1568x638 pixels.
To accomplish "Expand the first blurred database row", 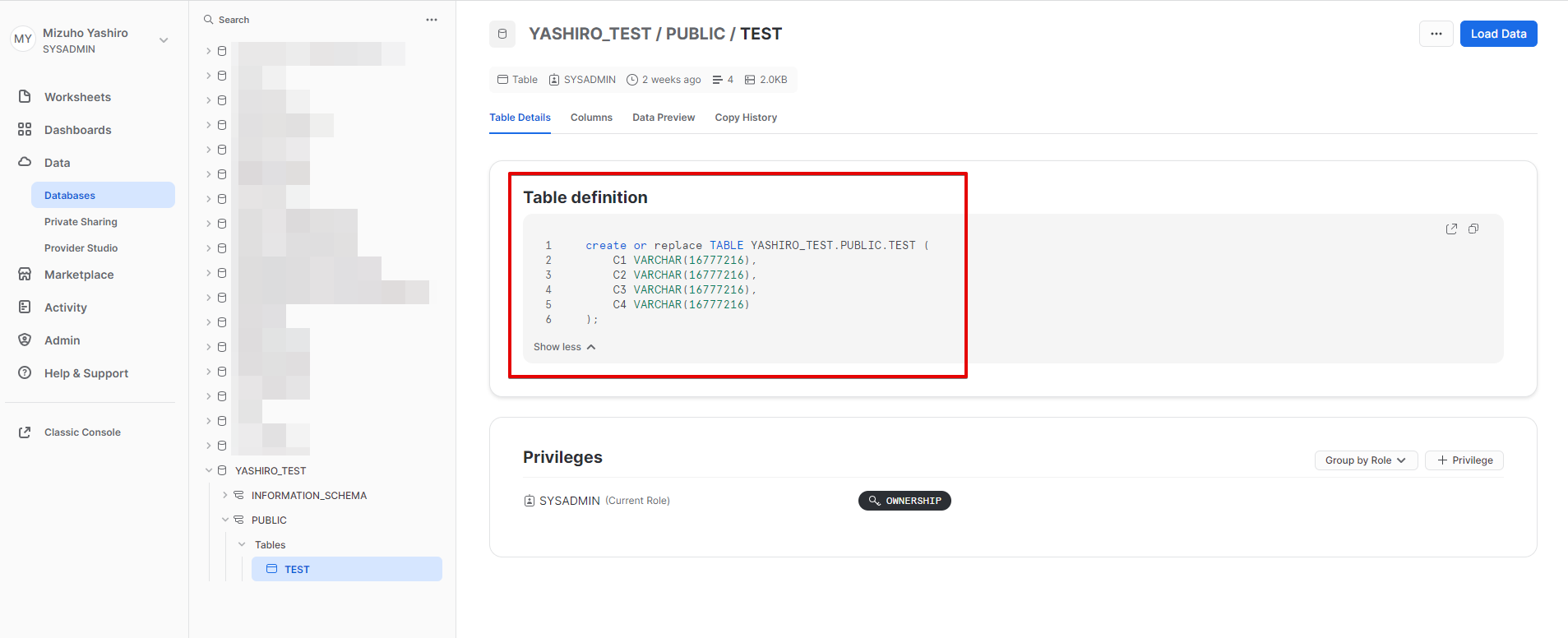I will (209, 51).
